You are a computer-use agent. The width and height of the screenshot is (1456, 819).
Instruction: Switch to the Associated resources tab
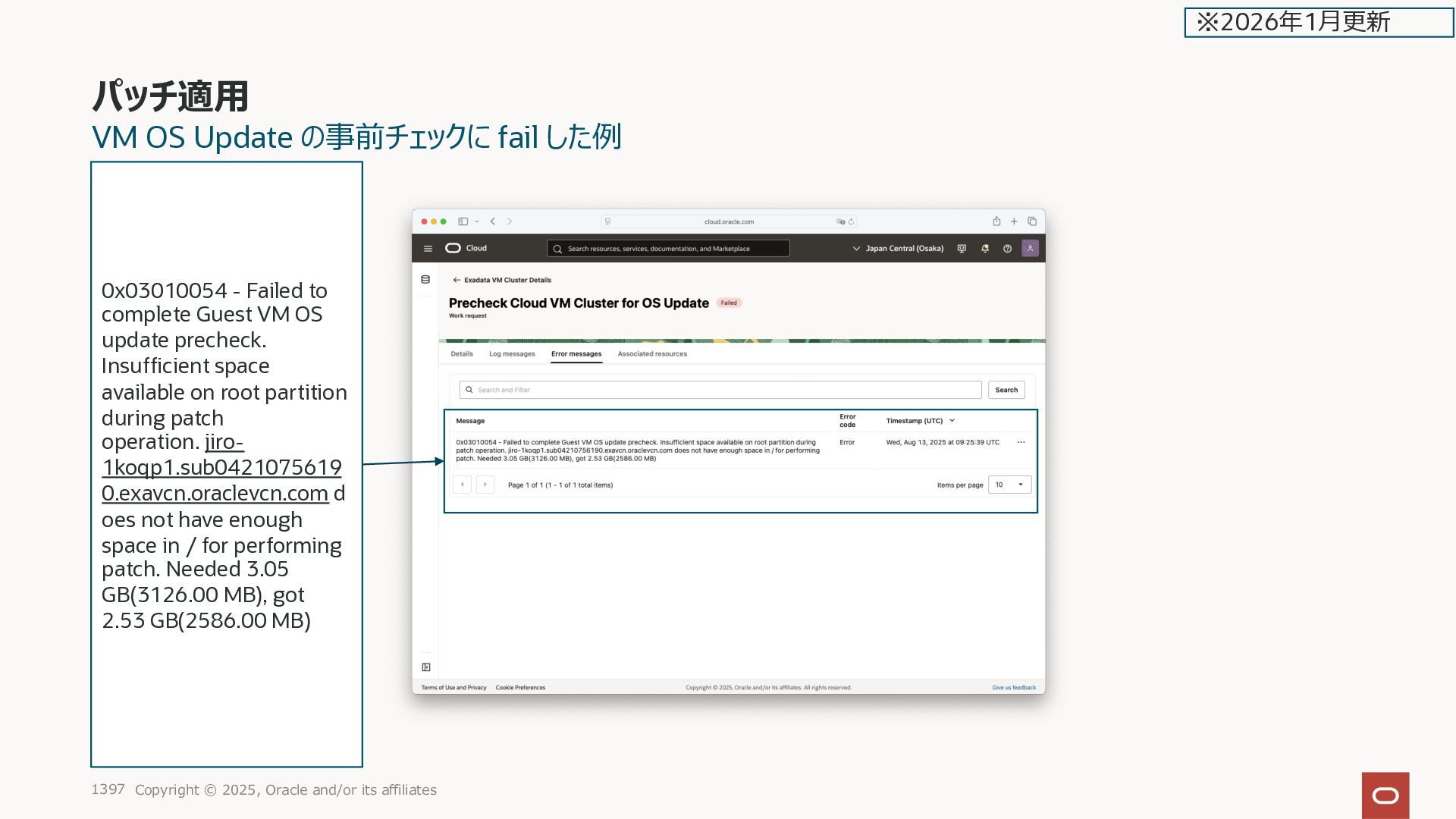(x=652, y=354)
